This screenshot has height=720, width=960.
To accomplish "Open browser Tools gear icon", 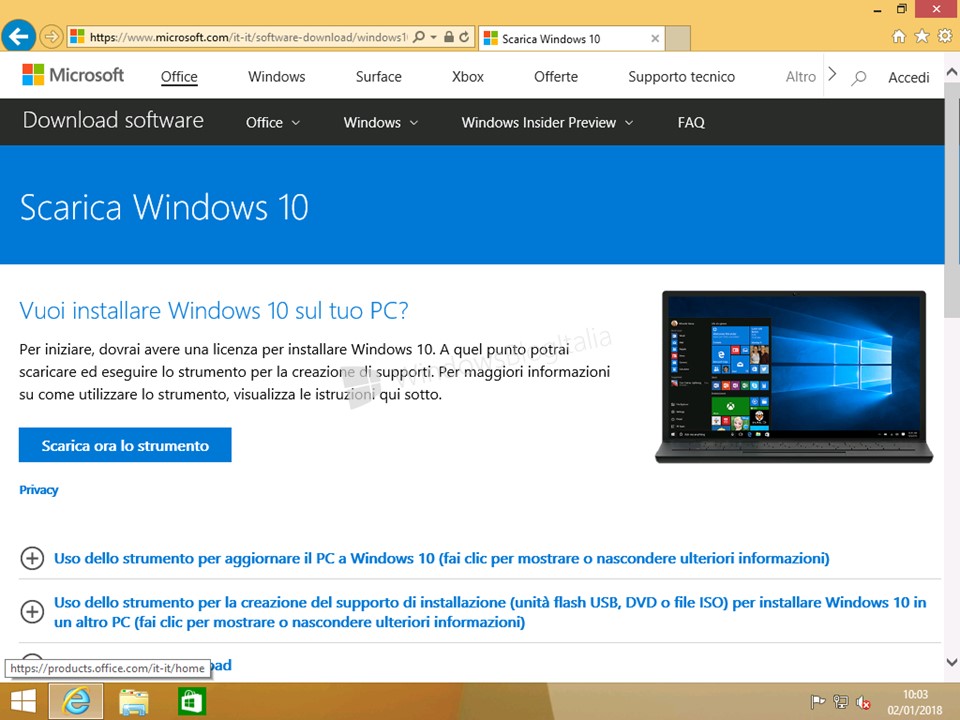I will coord(945,37).
